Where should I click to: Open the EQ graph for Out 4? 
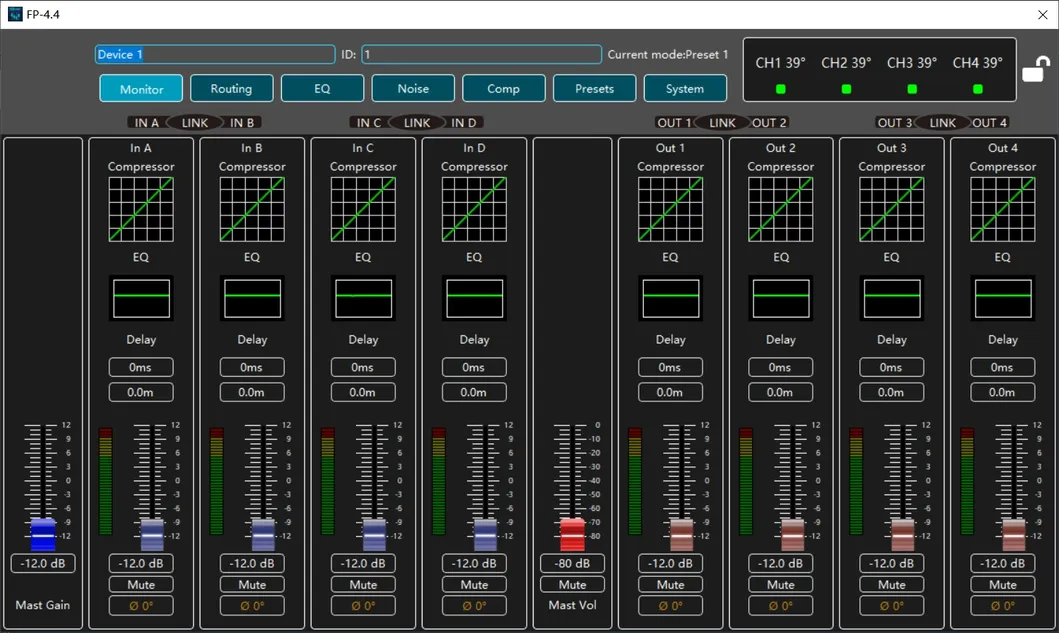tap(1002, 297)
